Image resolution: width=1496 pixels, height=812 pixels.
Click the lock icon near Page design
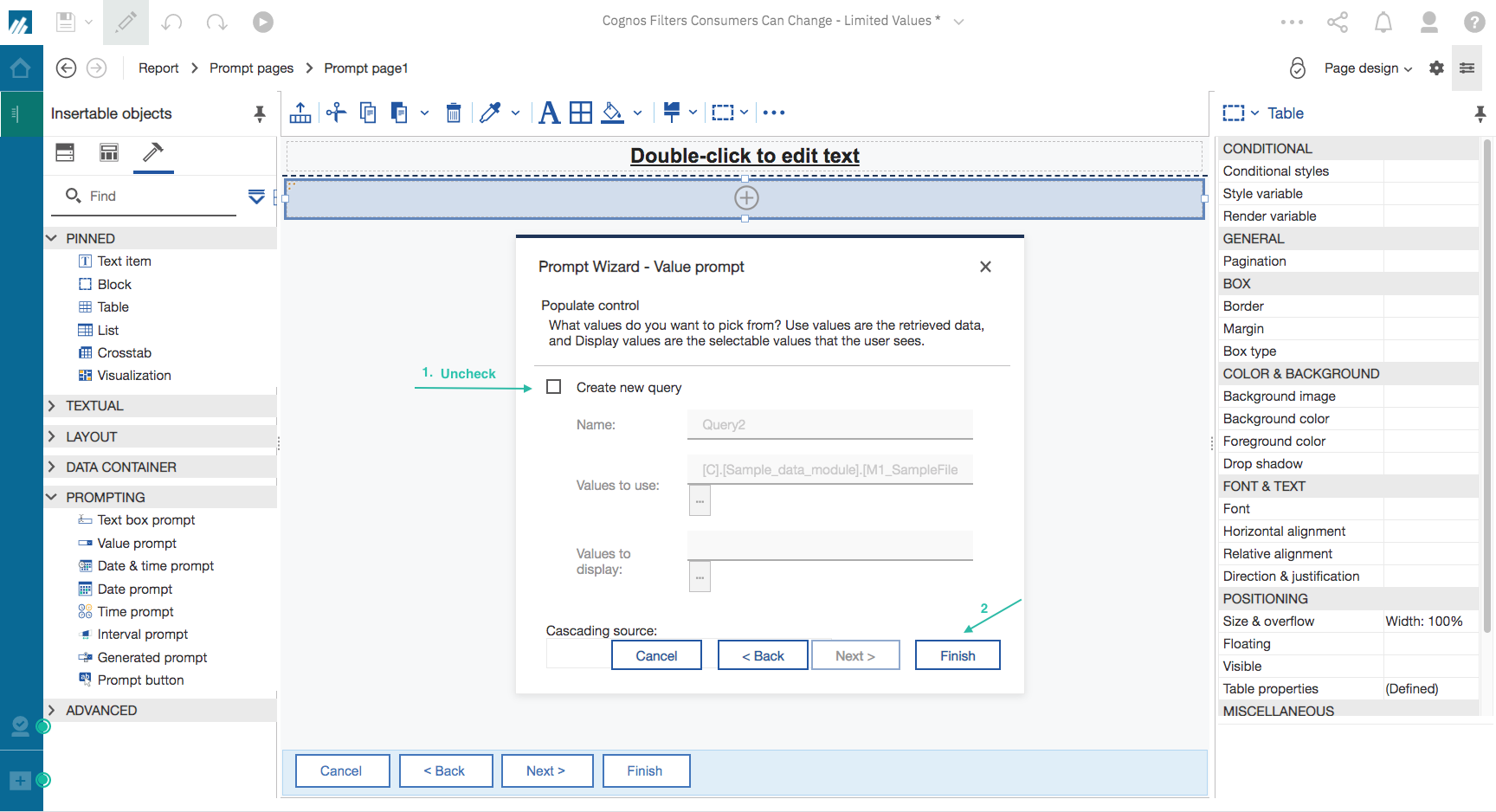tap(1297, 68)
